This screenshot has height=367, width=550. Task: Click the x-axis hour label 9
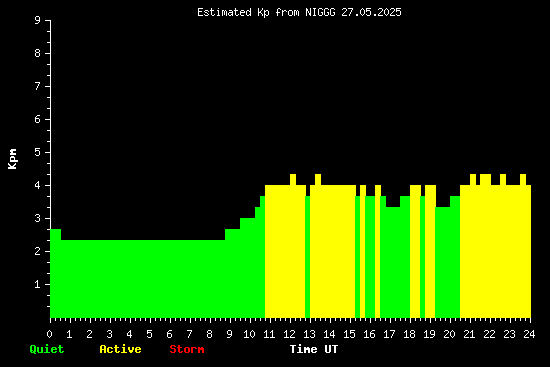[x=229, y=334]
